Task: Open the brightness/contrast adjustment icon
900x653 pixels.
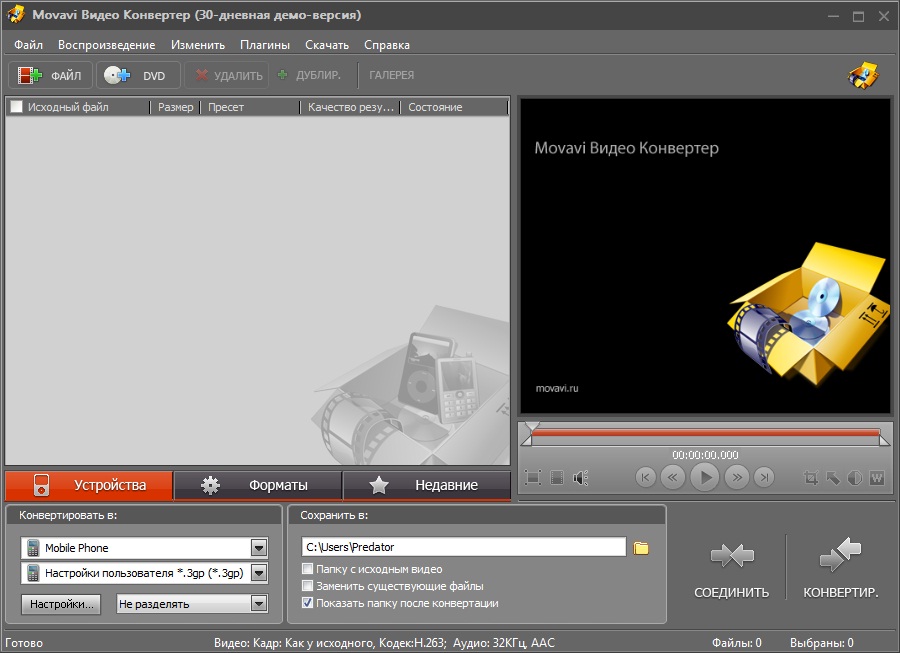Action: pyautogui.click(x=856, y=477)
